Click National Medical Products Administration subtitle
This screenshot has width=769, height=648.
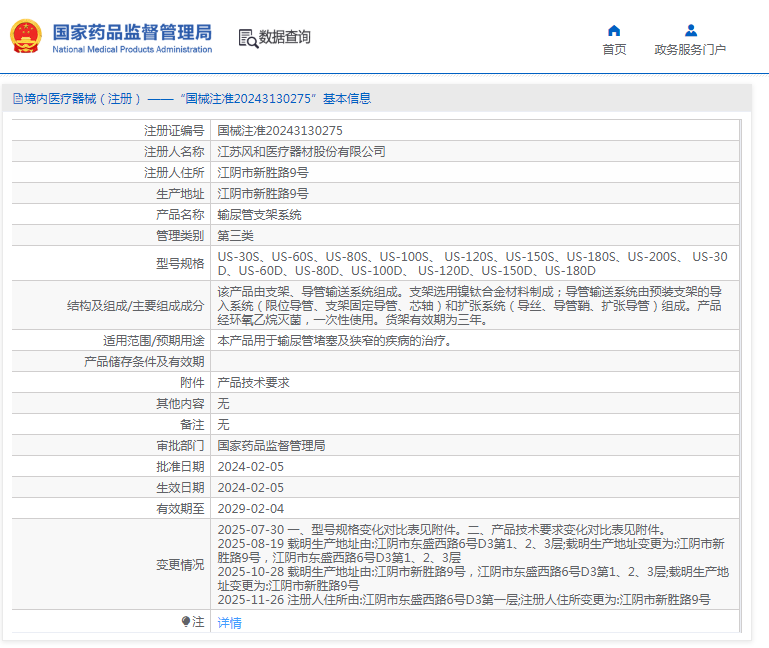(x=132, y=50)
